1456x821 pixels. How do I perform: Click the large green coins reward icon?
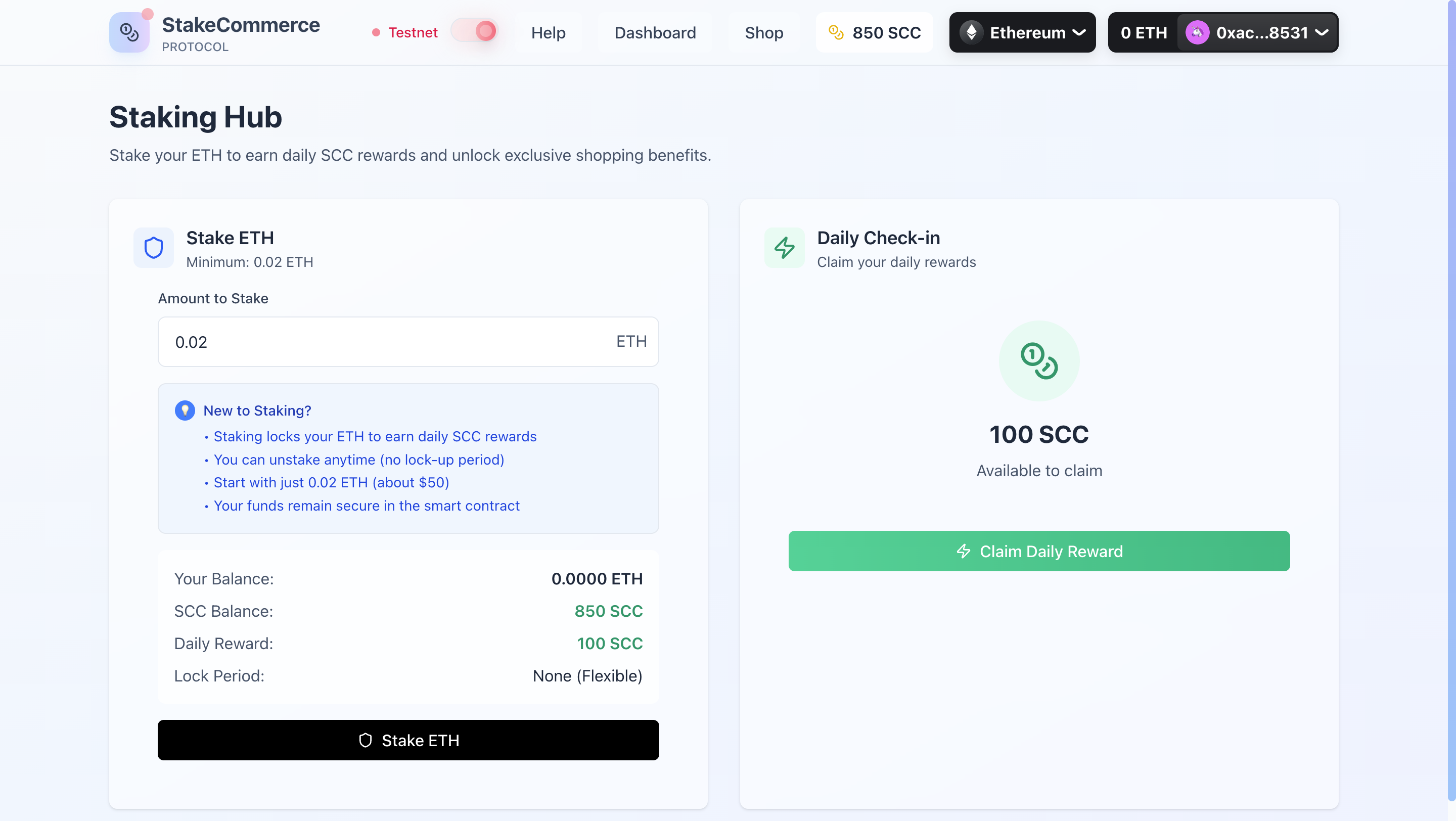[x=1038, y=360]
